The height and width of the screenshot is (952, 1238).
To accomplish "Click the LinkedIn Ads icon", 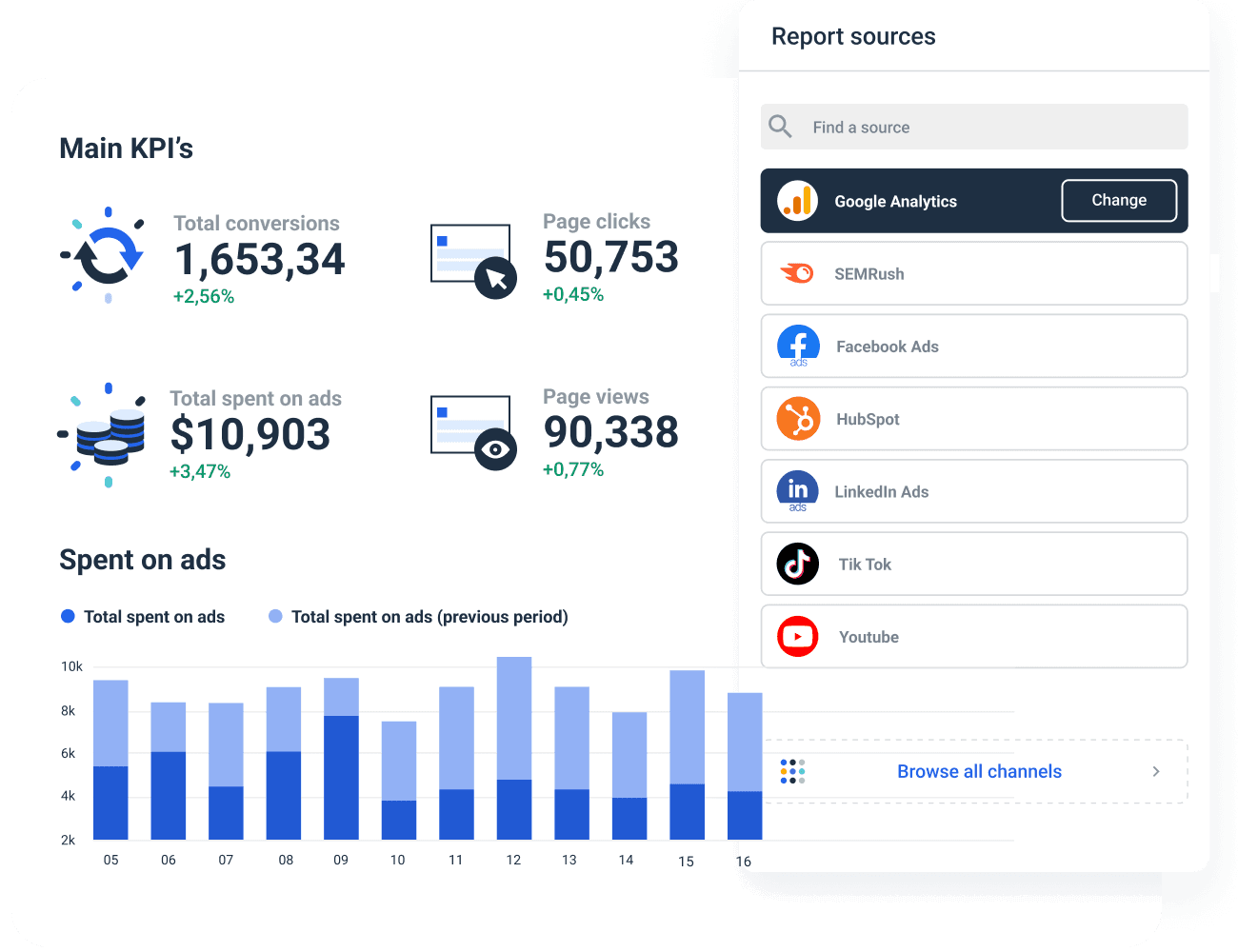I will tap(797, 491).
